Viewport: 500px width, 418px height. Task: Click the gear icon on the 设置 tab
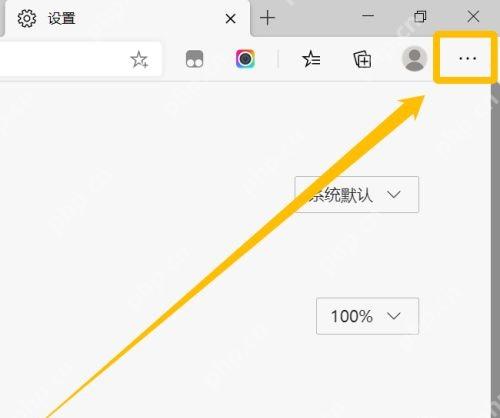pyautogui.click(x=27, y=18)
